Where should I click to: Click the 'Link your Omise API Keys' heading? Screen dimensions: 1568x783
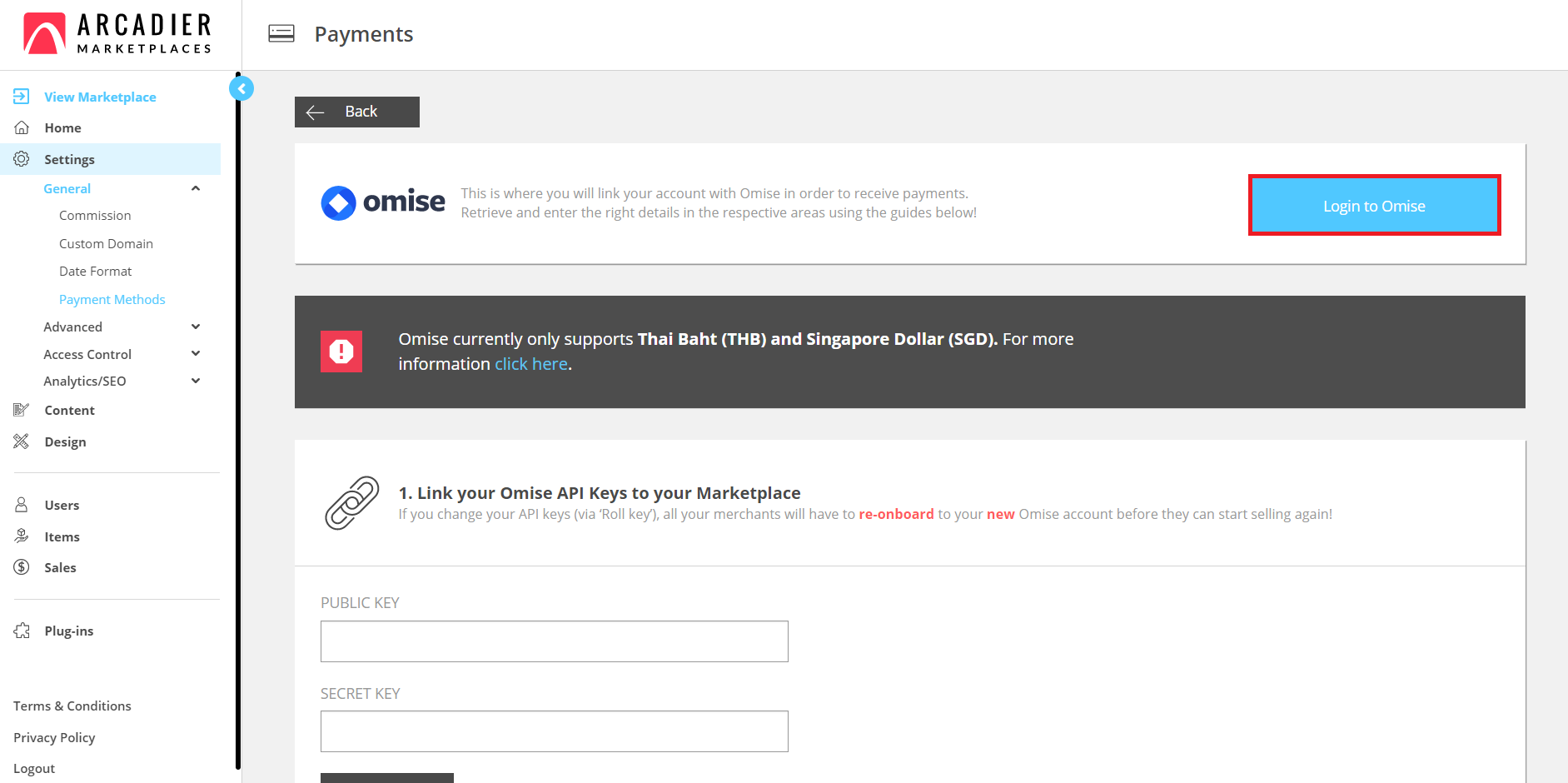tap(600, 493)
